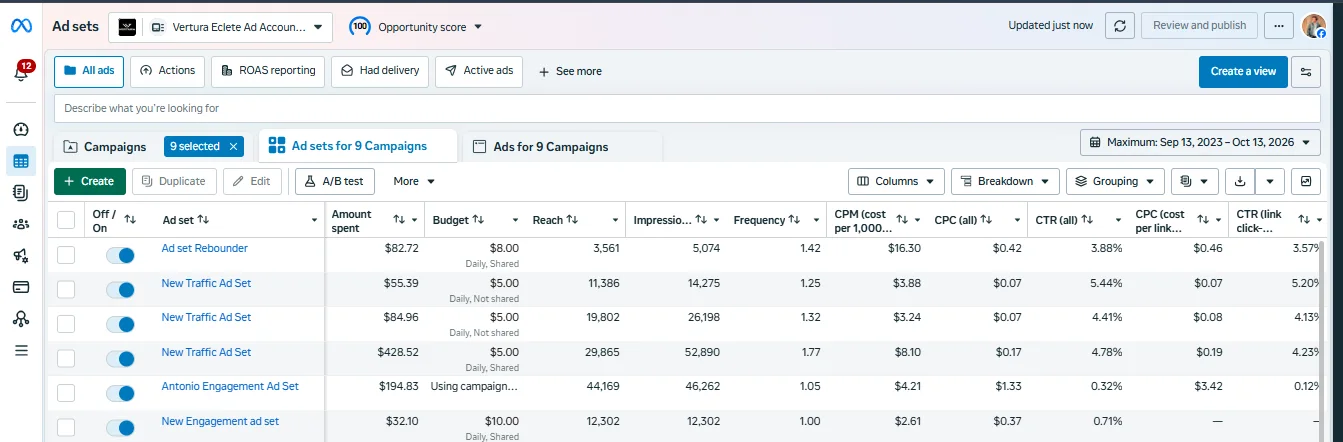Open the notifications bell icon
The height and width of the screenshot is (442, 1343).
[21, 72]
